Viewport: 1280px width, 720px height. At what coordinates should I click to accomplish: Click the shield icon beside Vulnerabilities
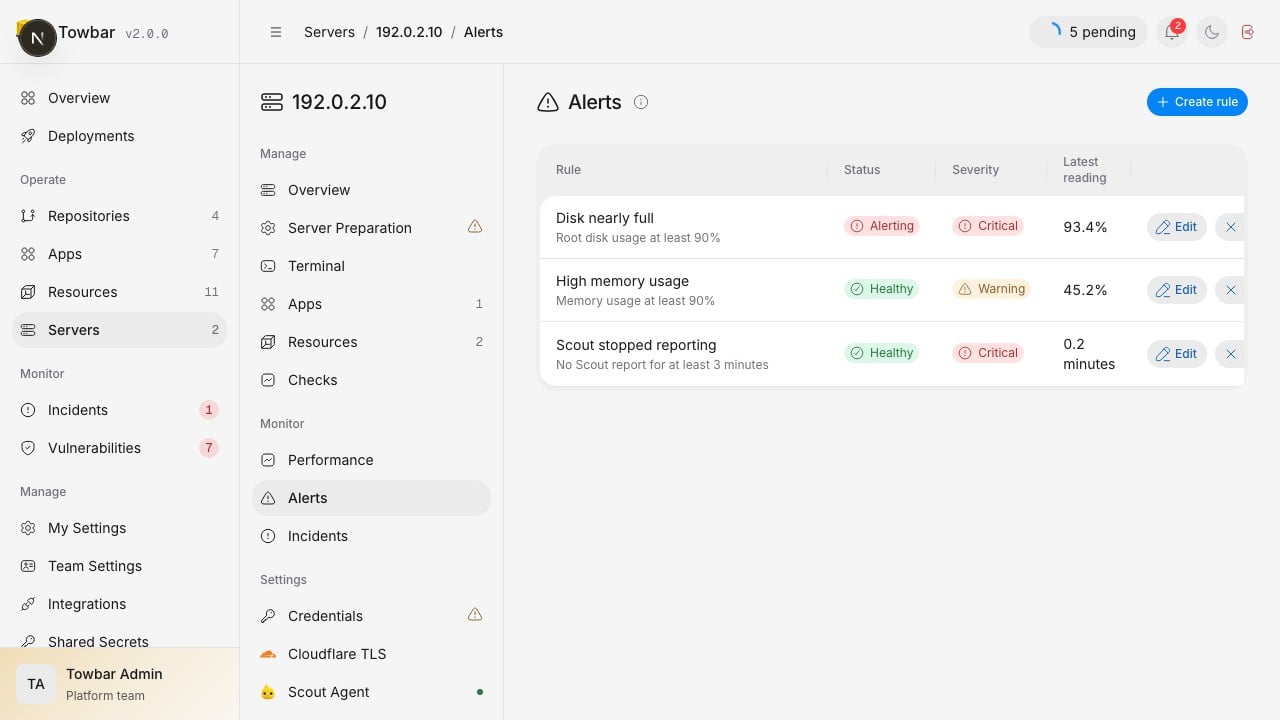[x=28, y=448]
